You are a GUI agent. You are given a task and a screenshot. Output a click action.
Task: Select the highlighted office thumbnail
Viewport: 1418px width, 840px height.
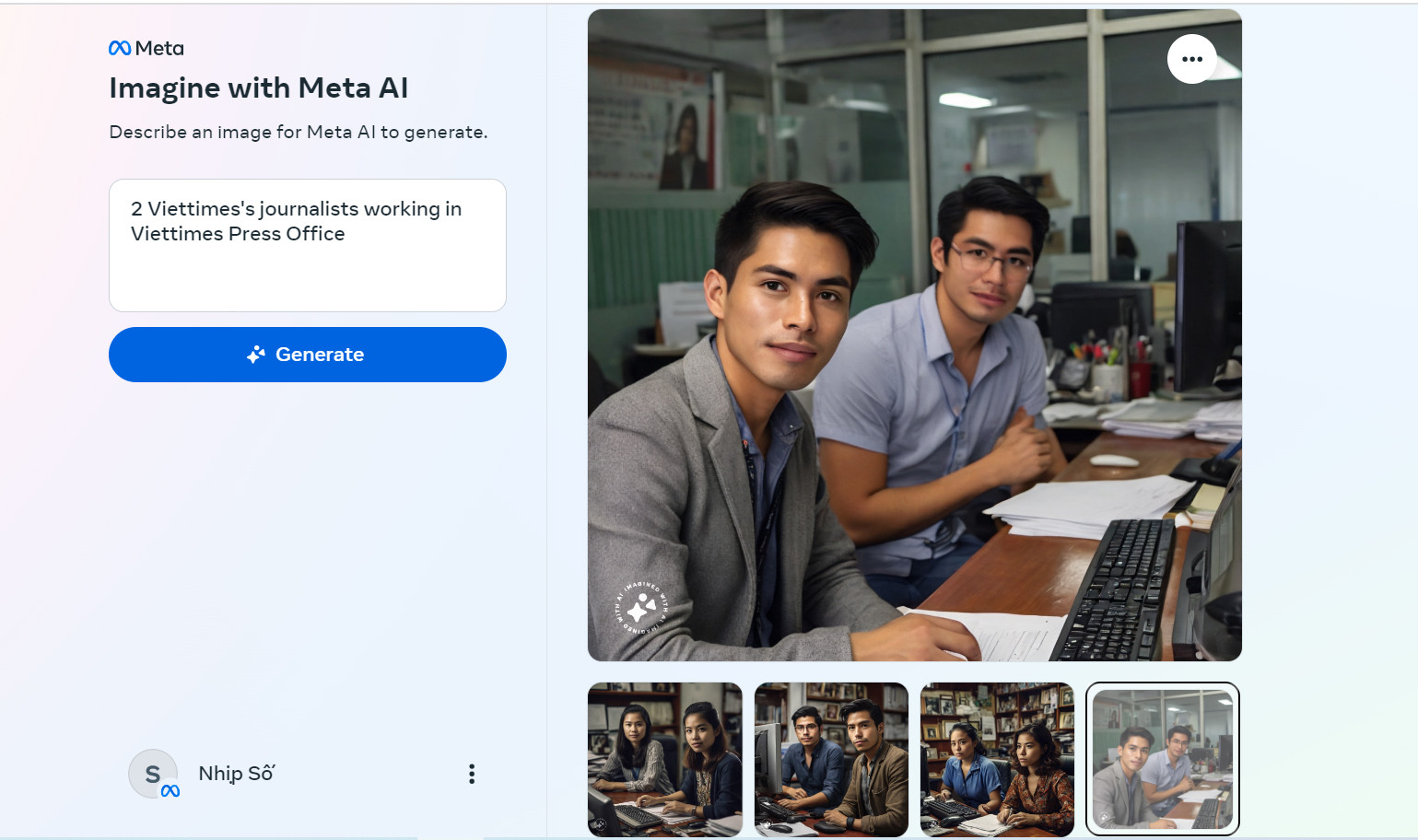[1163, 760]
